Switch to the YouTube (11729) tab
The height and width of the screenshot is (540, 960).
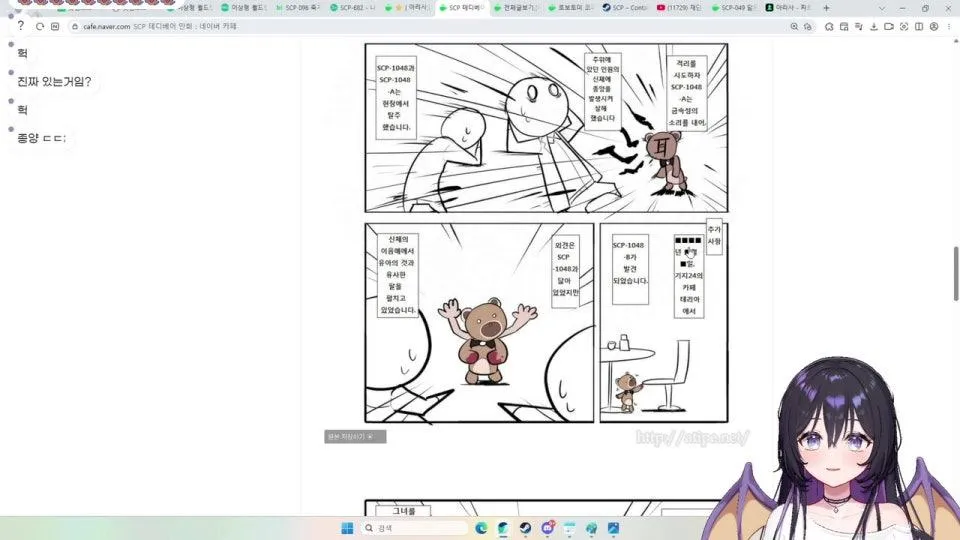click(x=680, y=8)
